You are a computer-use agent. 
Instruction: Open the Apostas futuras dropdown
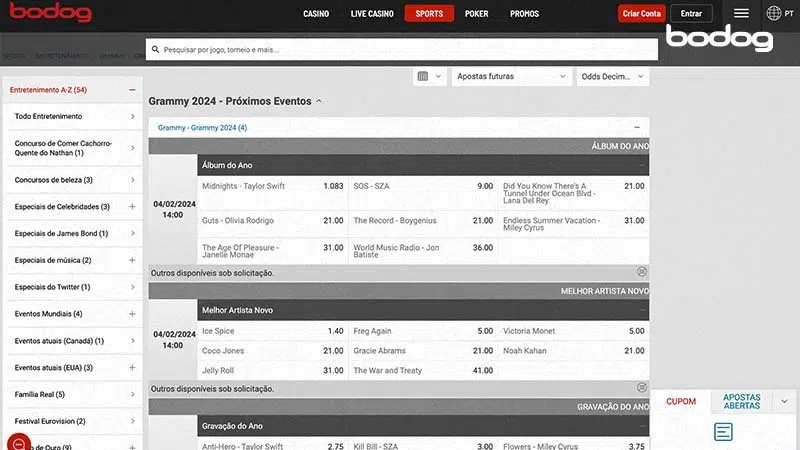click(x=510, y=76)
